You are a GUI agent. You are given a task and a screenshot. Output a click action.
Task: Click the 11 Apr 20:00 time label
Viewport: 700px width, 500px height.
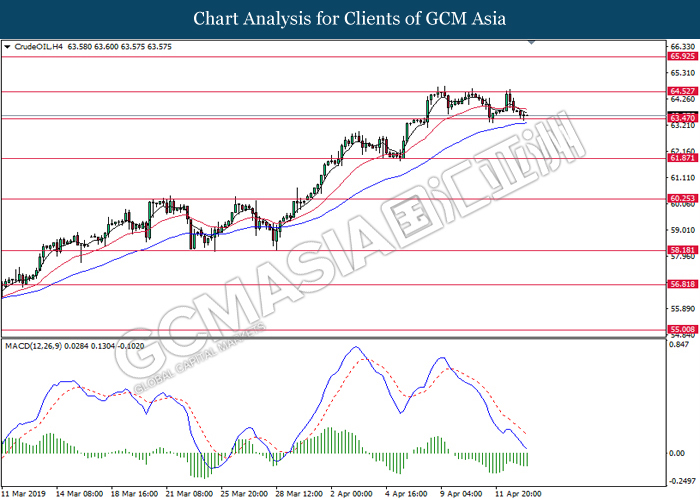(518, 494)
